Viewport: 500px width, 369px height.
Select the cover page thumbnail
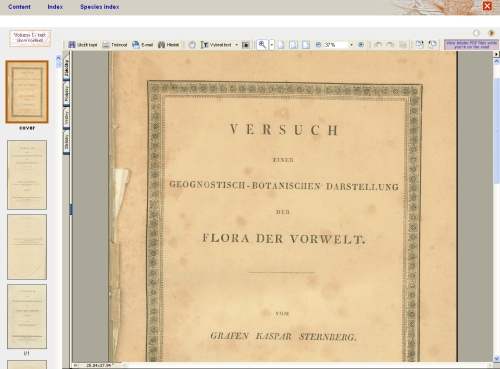tap(27, 92)
